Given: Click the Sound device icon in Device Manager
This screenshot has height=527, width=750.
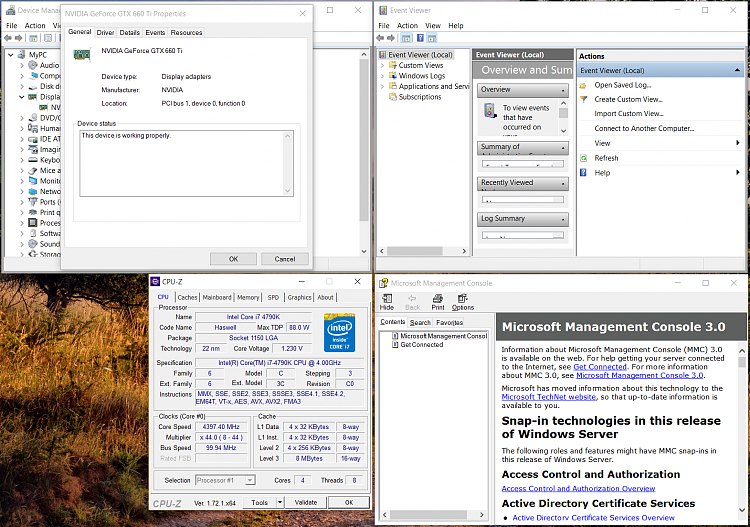Looking at the screenshot, I should click(33, 244).
